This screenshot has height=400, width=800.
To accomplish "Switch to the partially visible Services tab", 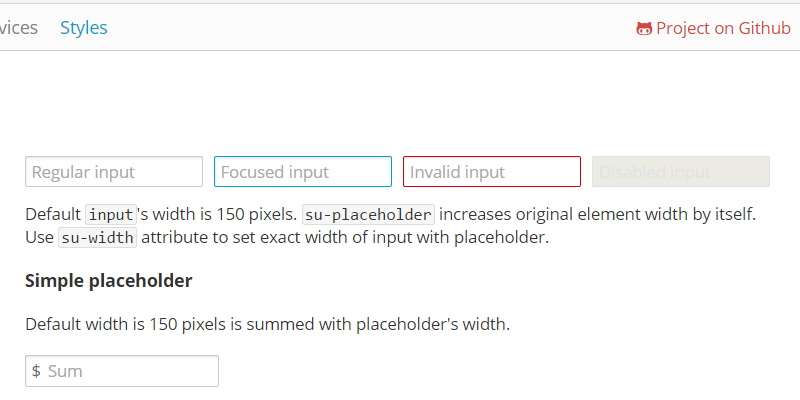I will pos(18,28).
